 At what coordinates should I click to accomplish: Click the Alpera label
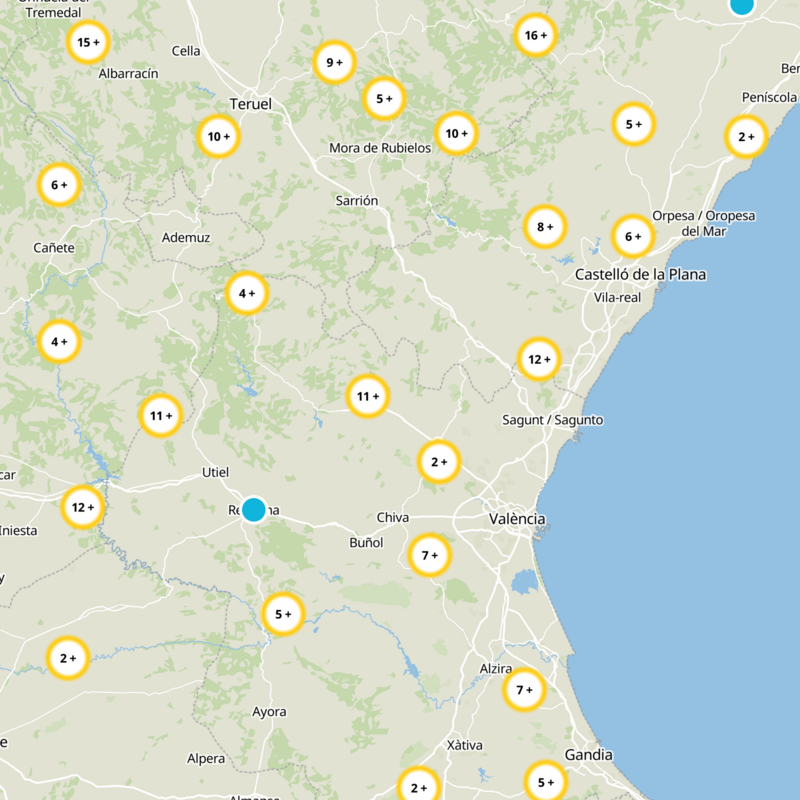206,759
